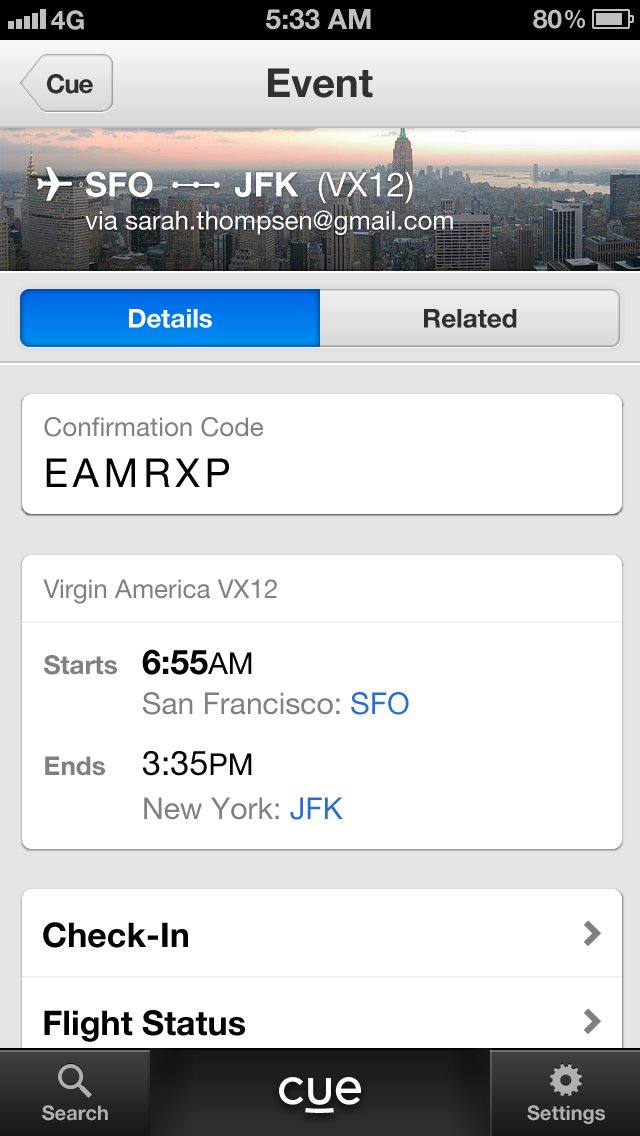Tap the Cue logo in bottom bar

(x=320, y=1091)
